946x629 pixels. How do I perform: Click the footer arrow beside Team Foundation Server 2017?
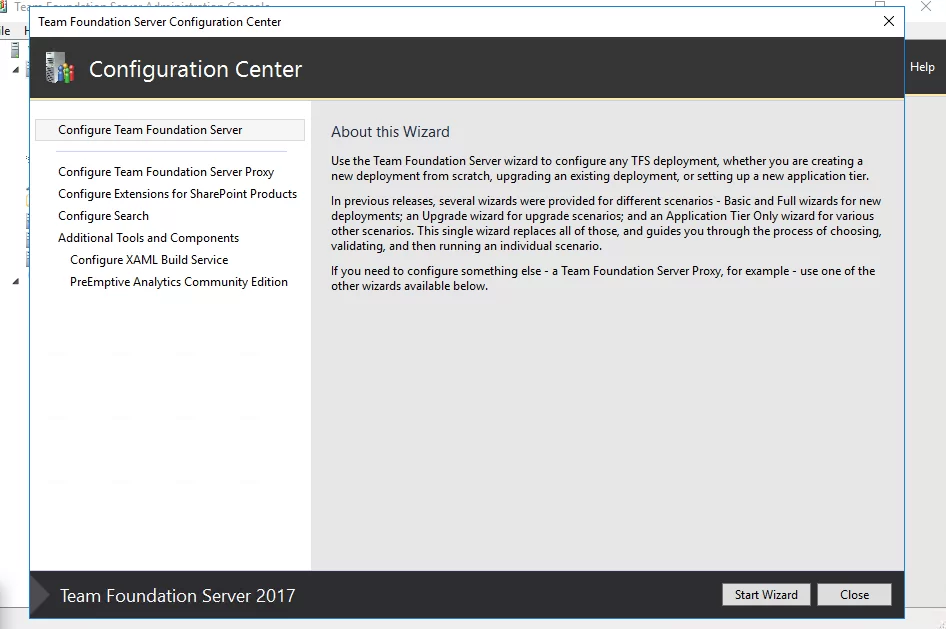point(40,595)
